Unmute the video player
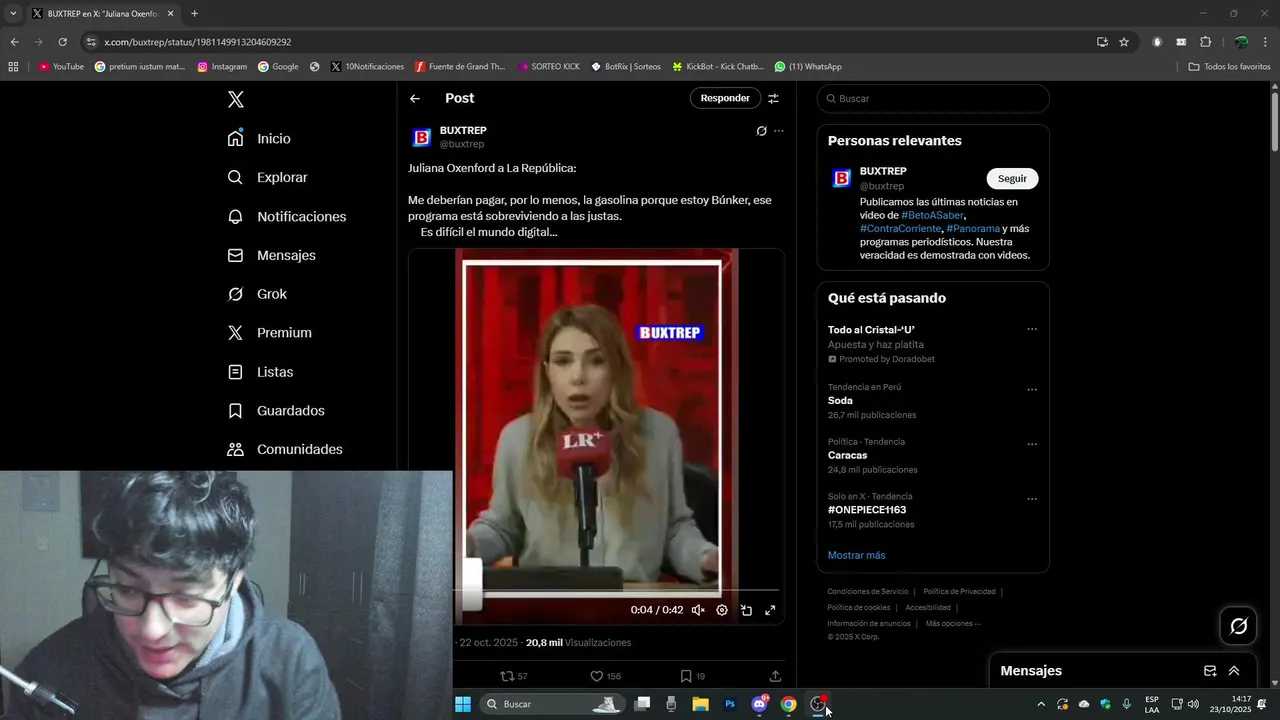The height and width of the screenshot is (720, 1280). tap(698, 610)
